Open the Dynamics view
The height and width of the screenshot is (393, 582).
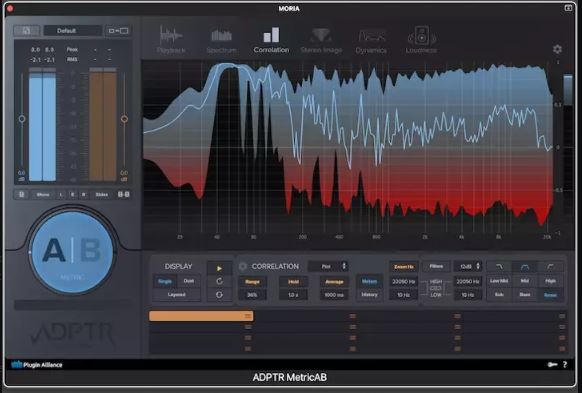(x=371, y=40)
